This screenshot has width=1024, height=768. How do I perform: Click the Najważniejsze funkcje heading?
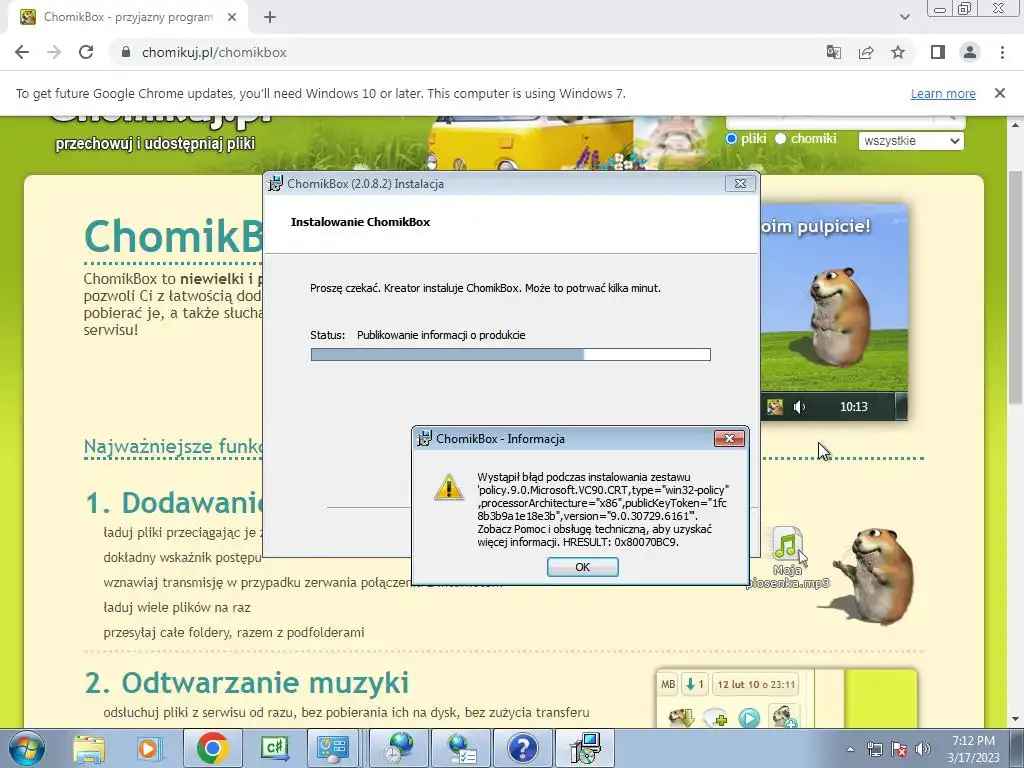[x=173, y=447]
